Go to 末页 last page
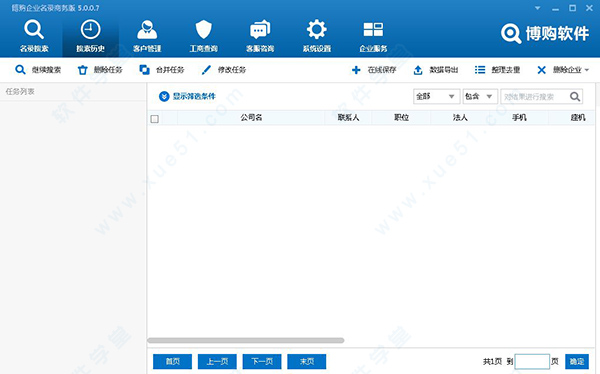Viewport: 600px width, 374px height. click(x=307, y=361)
